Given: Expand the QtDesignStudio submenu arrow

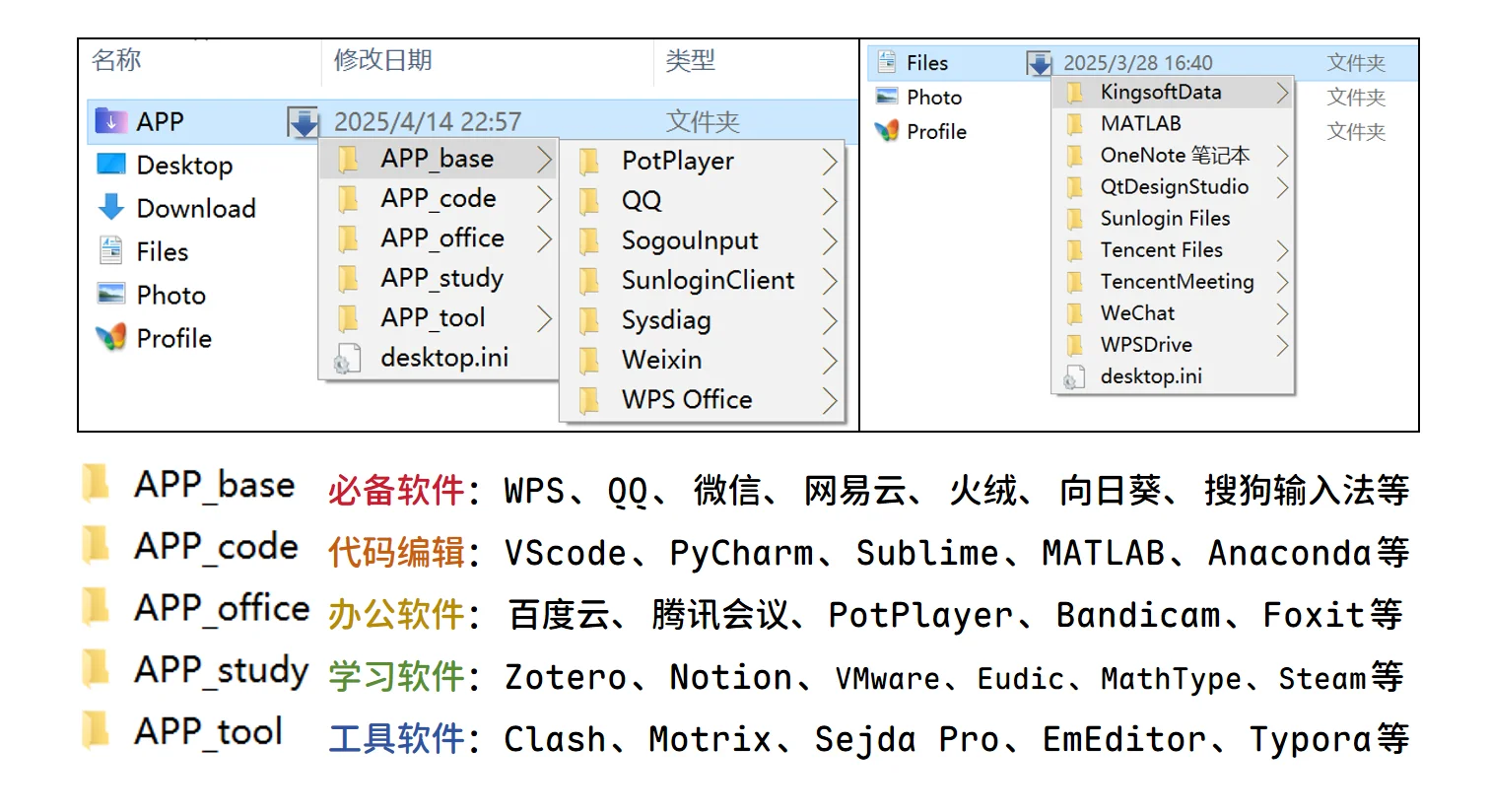Looking at the screenshot, I should [x=1282, y=187].
